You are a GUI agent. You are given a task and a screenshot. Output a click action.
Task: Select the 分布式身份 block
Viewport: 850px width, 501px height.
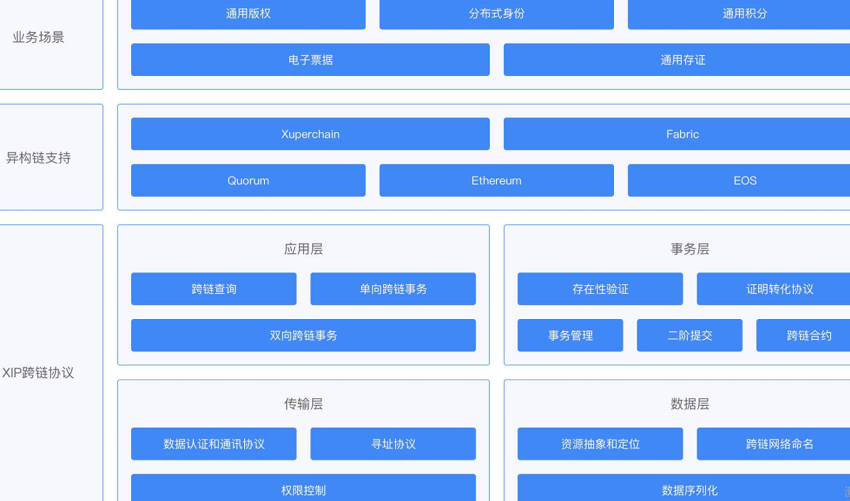(497, 14)
